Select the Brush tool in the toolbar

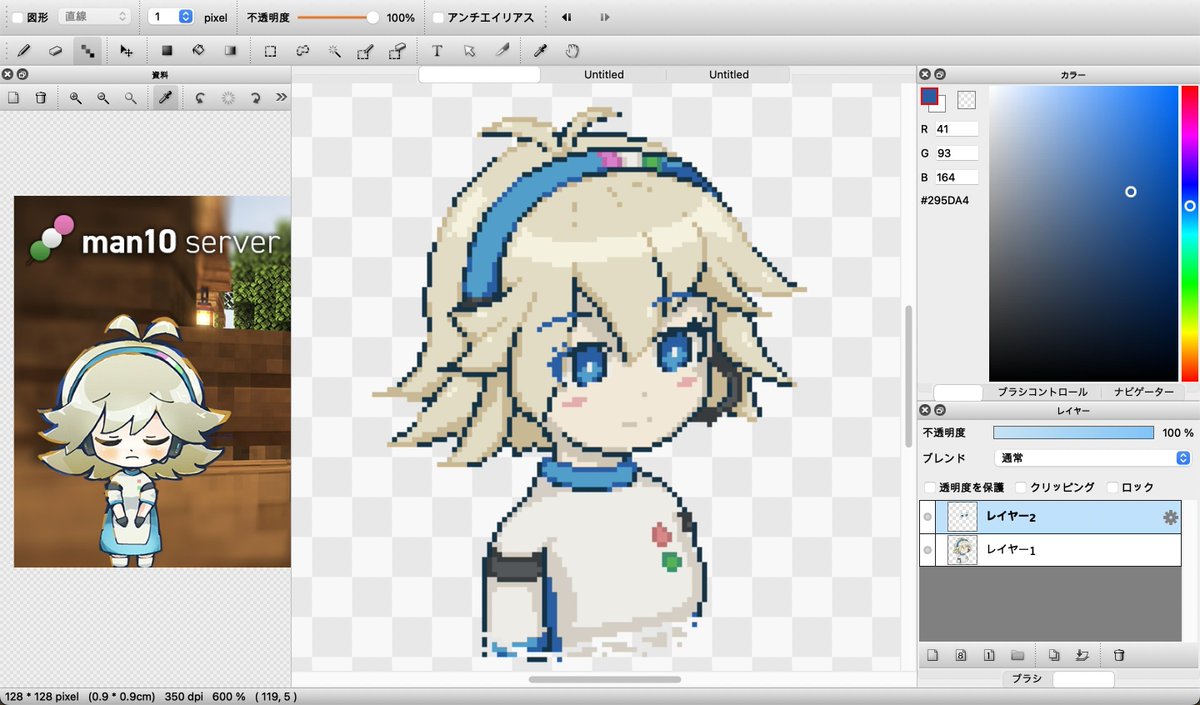pos(24,50)
